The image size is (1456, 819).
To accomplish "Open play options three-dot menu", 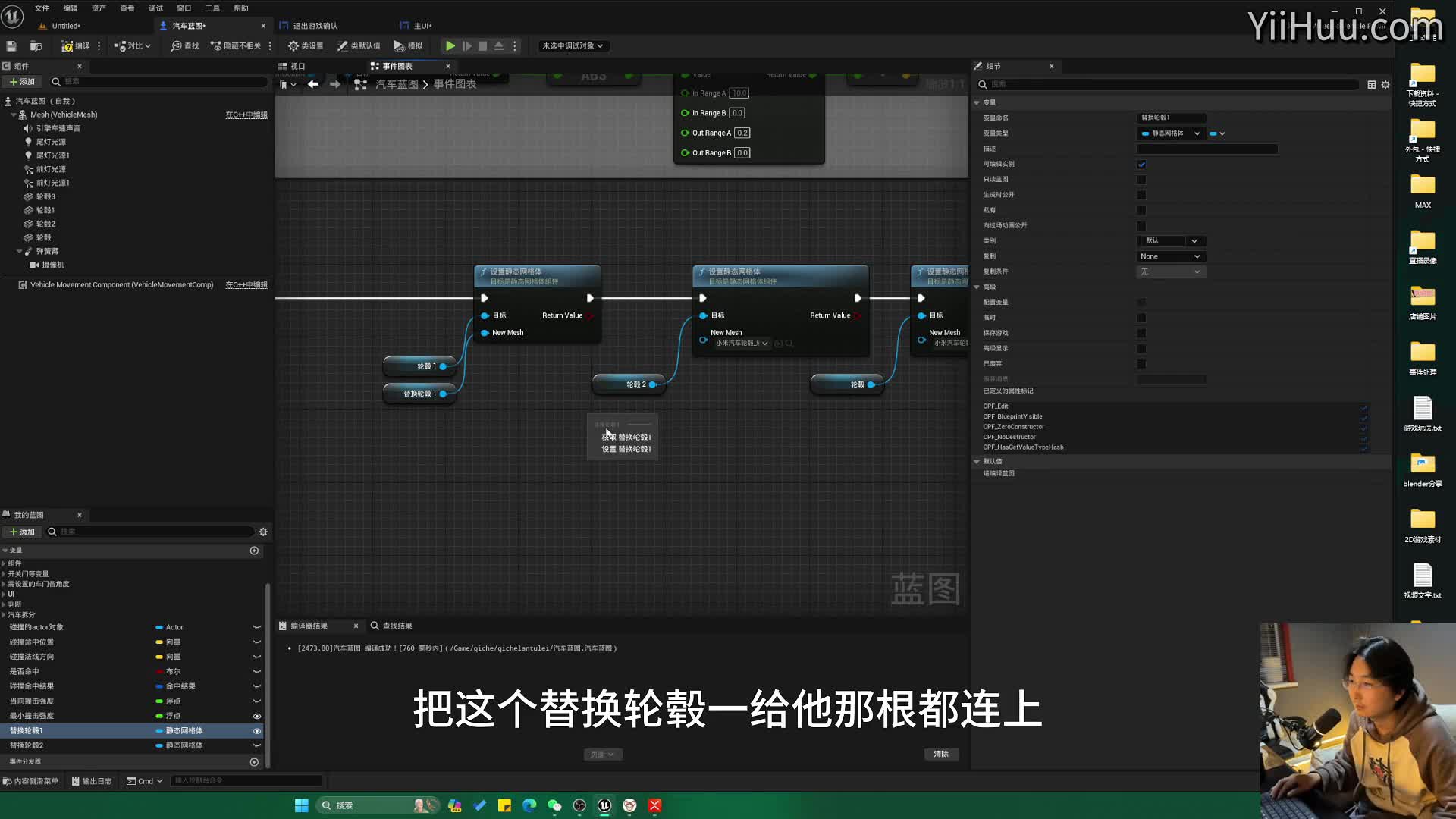I will [x=515, y=46].
